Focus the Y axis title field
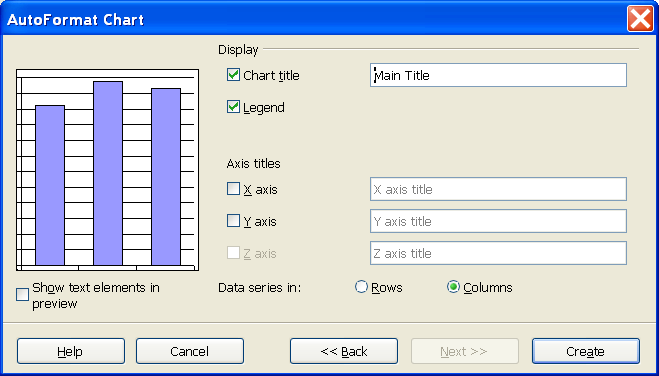This screenshot has height=376, width=659. 498,221
